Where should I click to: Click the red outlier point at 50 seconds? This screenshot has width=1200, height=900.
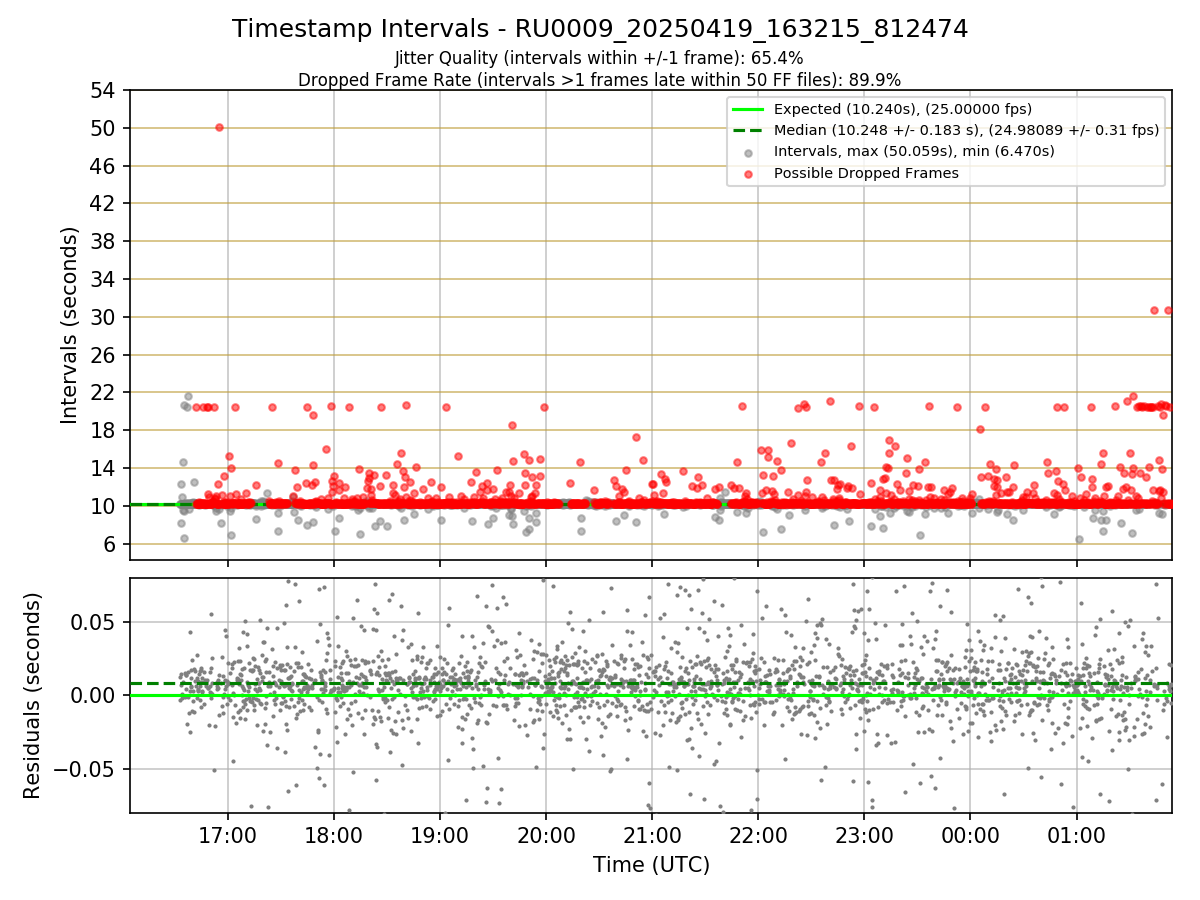tap(219, 127)
